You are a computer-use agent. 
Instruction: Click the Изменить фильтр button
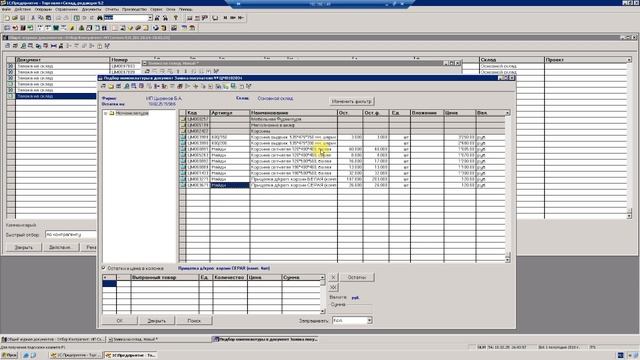click(x=351, y=101)
